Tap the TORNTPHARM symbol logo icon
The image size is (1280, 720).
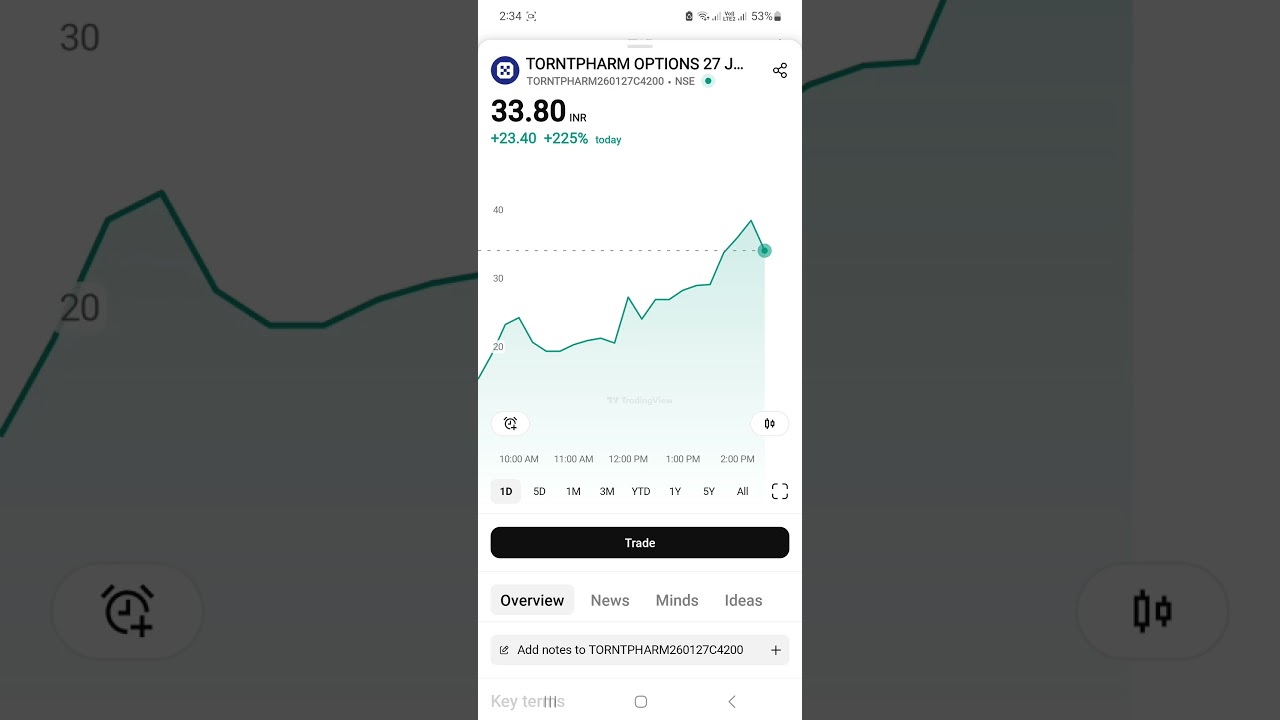coord(505,70)
